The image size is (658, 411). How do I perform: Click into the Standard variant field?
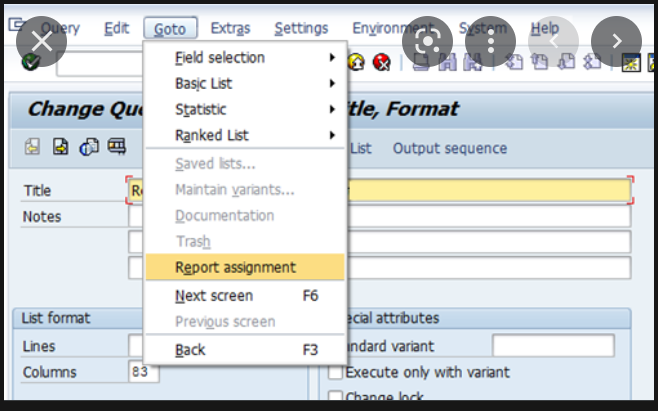(x=553, y=346)
